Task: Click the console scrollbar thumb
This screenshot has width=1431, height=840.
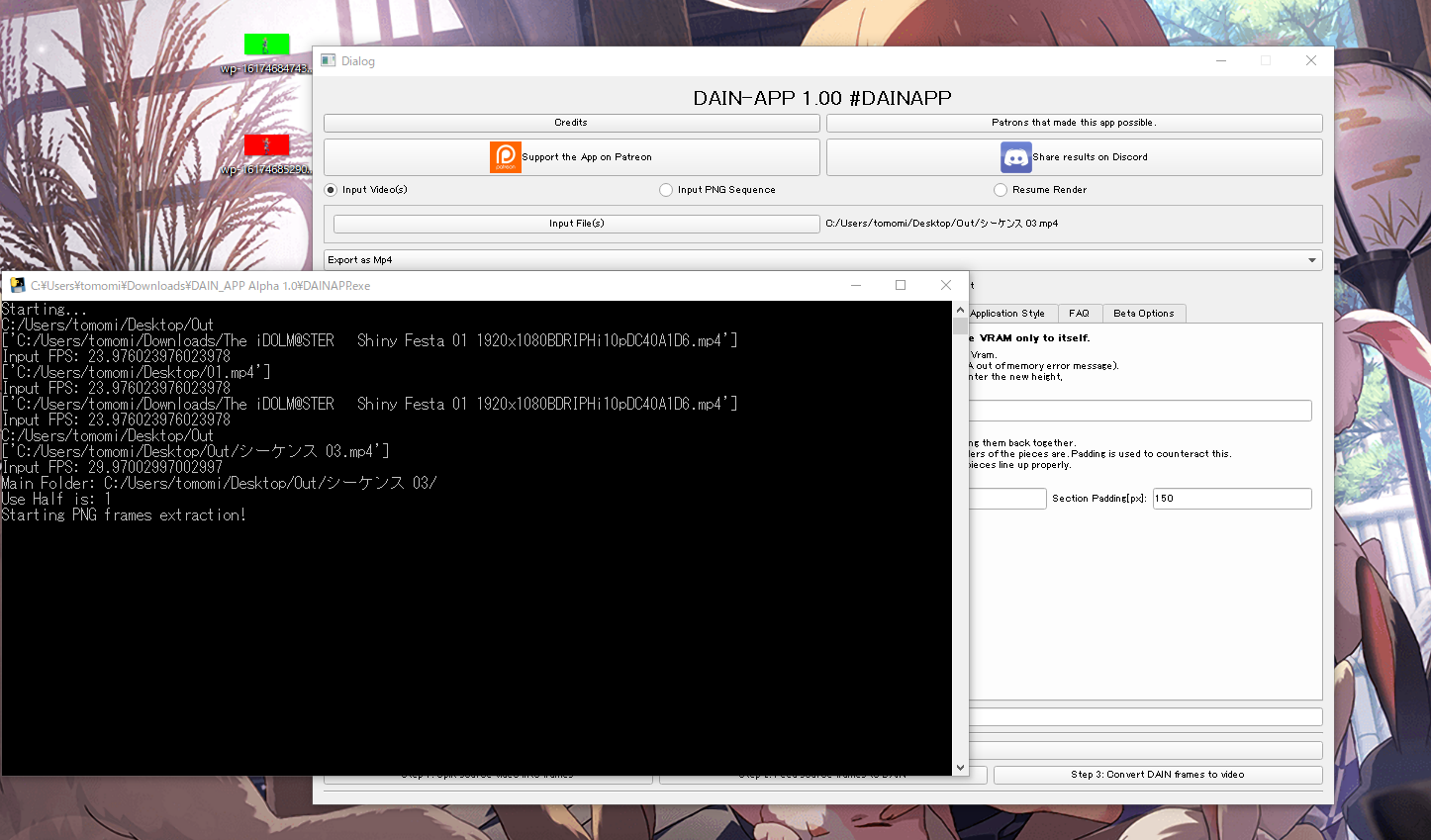Action: [x=960, y=326]
